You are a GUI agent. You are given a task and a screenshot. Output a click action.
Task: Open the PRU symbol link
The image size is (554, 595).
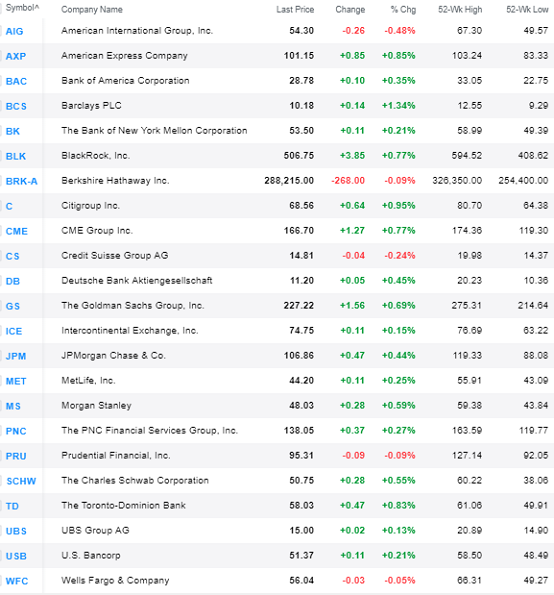(16, 456)
